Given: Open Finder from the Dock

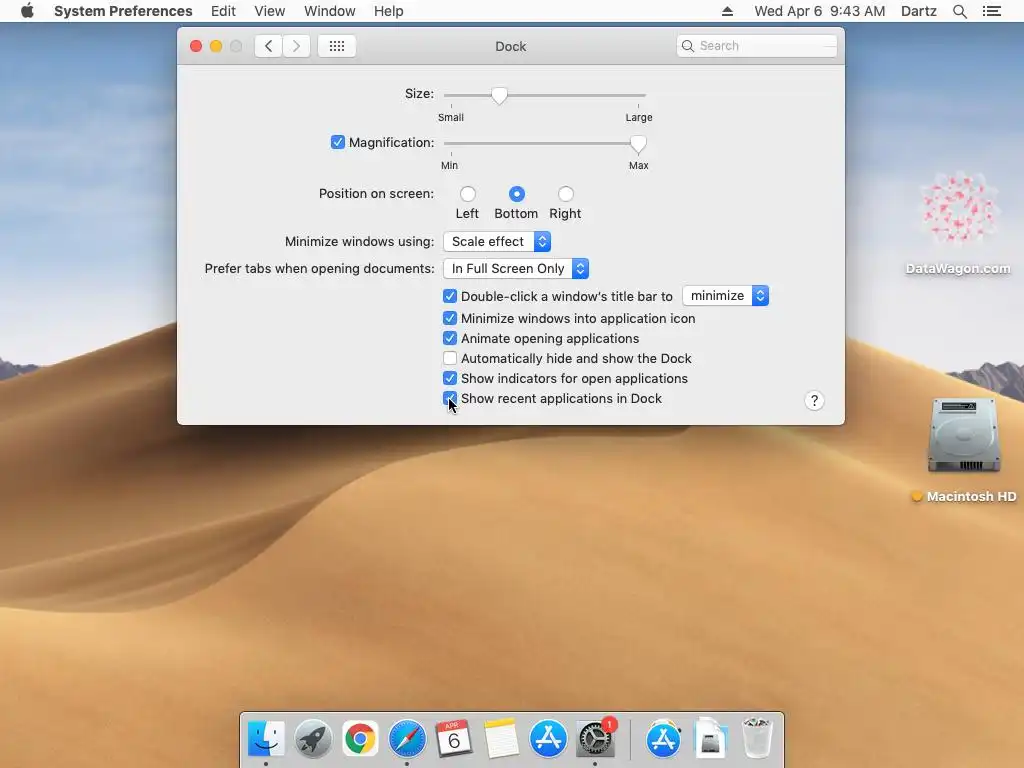Looking at the screenshot, I should 266,739.
